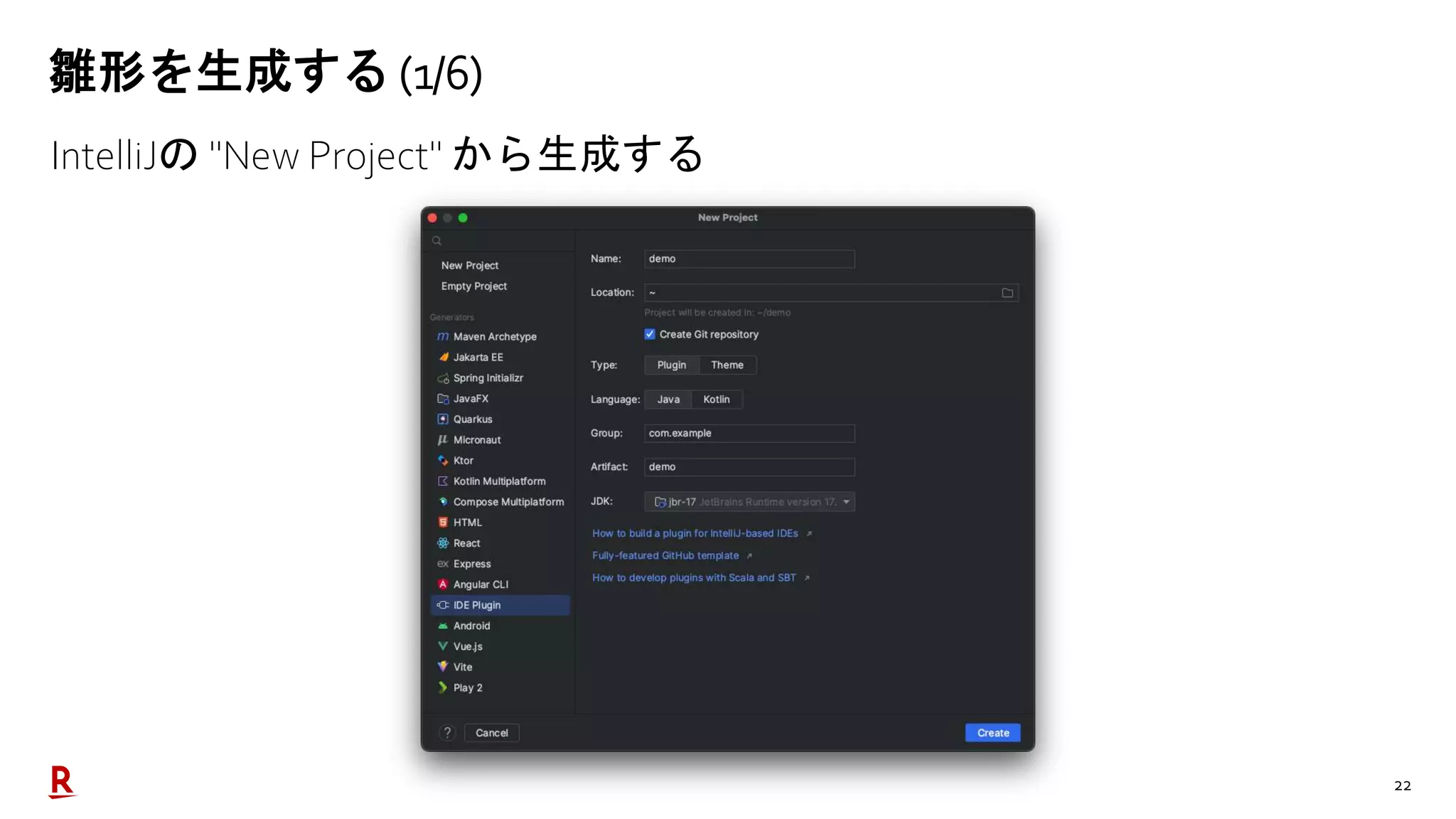Click the Vite icon
Viewport: 1456px width, 819px height.
[443, 667]
